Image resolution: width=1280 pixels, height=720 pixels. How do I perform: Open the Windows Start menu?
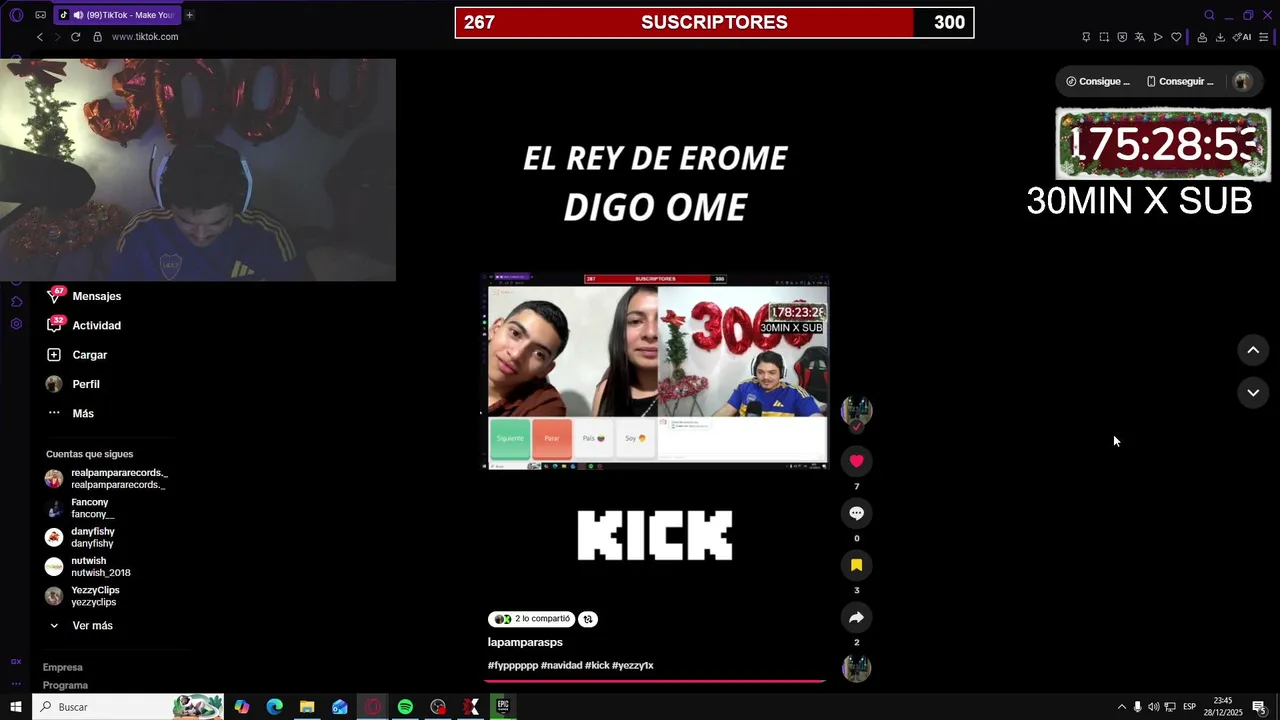(16, 707)
